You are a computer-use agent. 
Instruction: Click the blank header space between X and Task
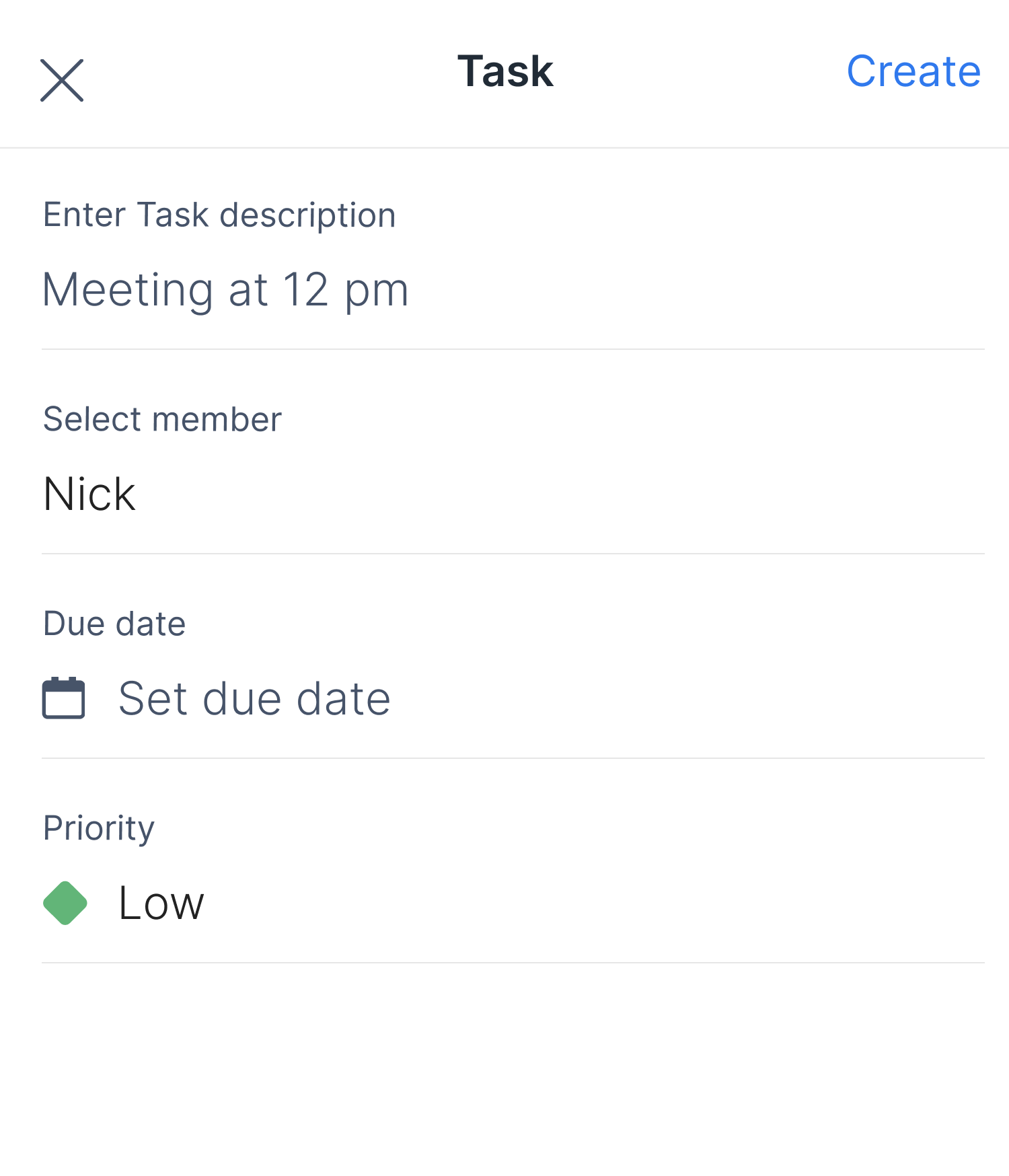(269, 74)
